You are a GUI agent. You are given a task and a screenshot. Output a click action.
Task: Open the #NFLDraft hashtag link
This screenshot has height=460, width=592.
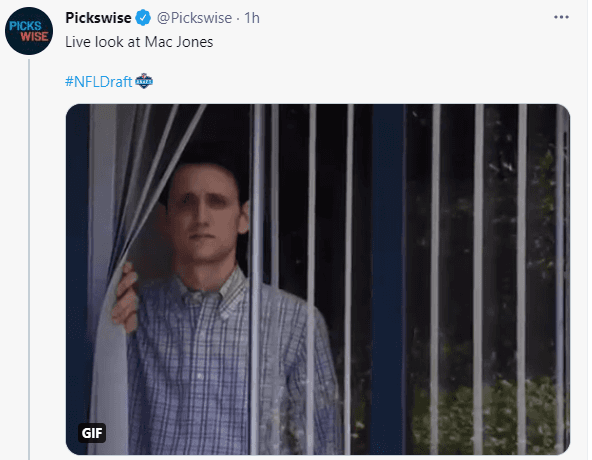click(x=98, y=82)
